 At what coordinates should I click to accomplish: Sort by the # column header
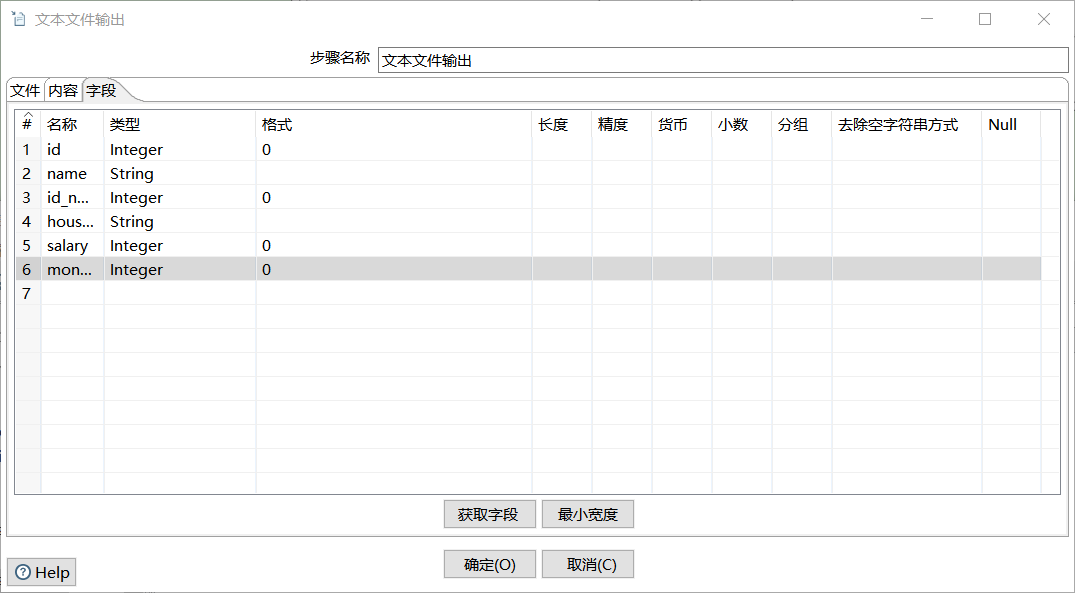tap(27, 124)
